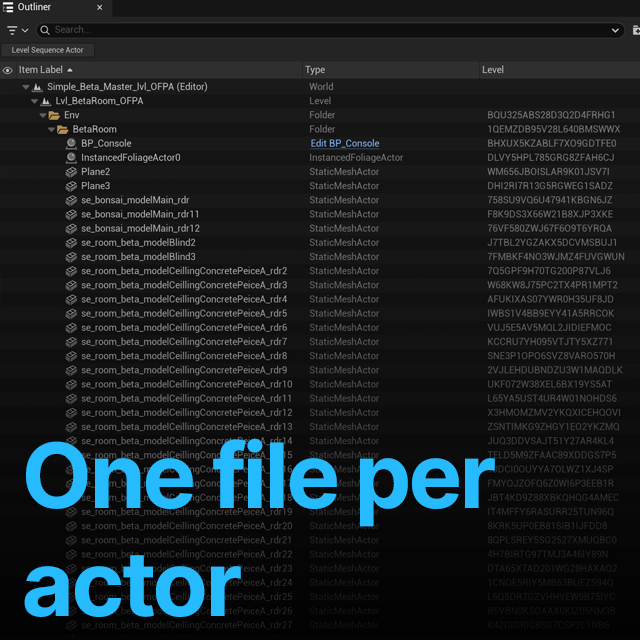Image resolution: width=640 pixels, height=640 pixels.
Task: Select se_room_beta_modelCeillingConcretePeiceA_rdr13 label
Action: coord(187,427)
